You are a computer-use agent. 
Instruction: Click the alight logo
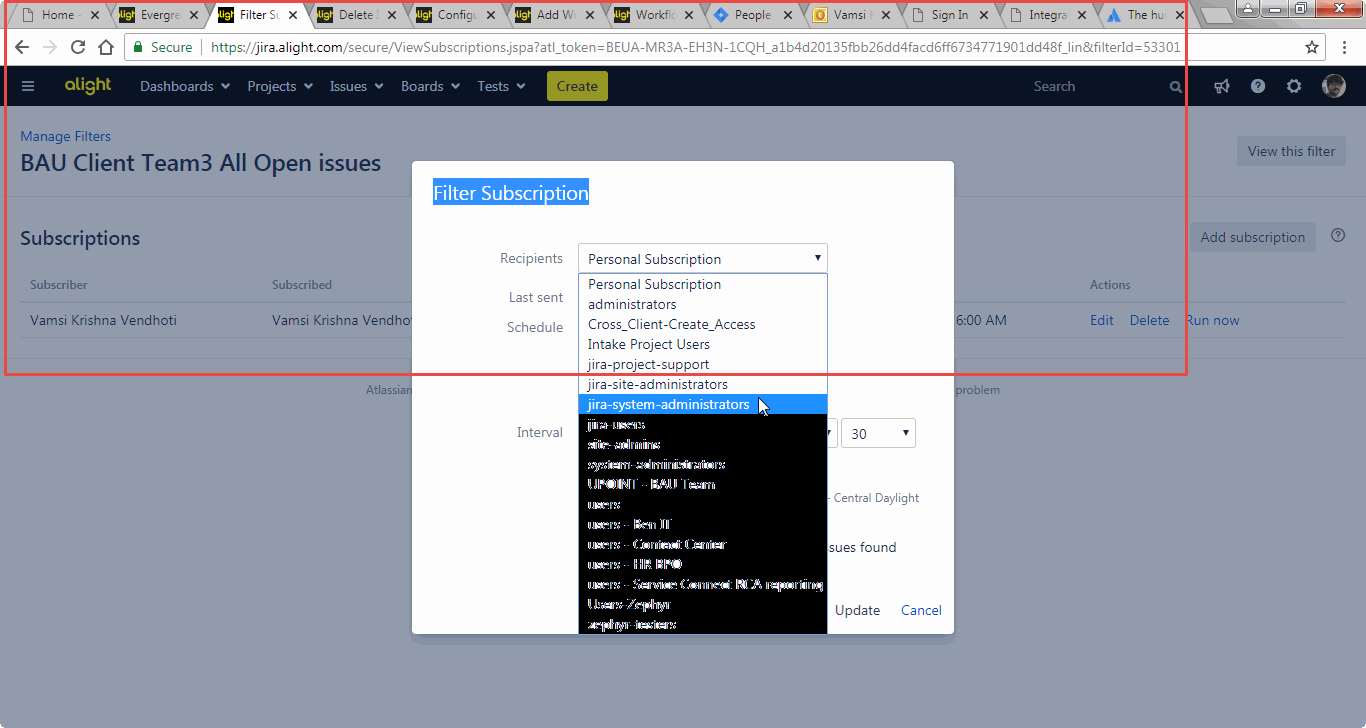[88, 86]
